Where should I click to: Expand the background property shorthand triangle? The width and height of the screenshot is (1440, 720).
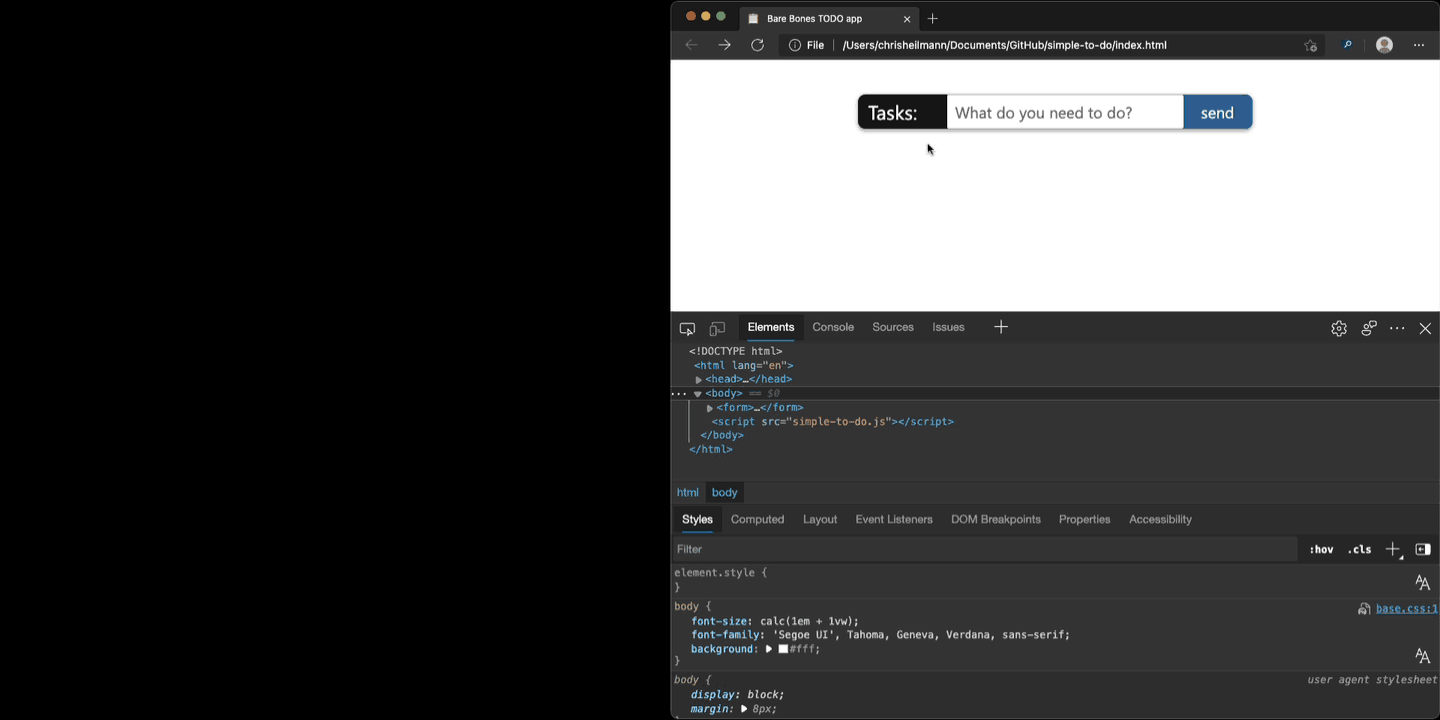point(769,649)
